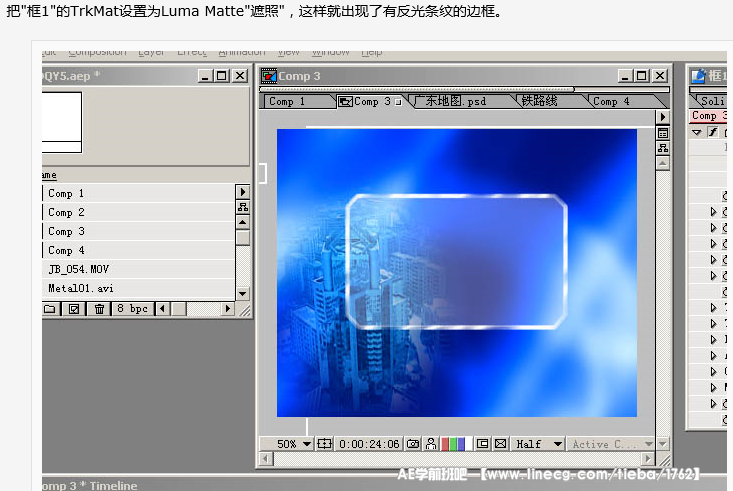Open the Composition menu
This screenshot has width=733, height=491.
97,52
